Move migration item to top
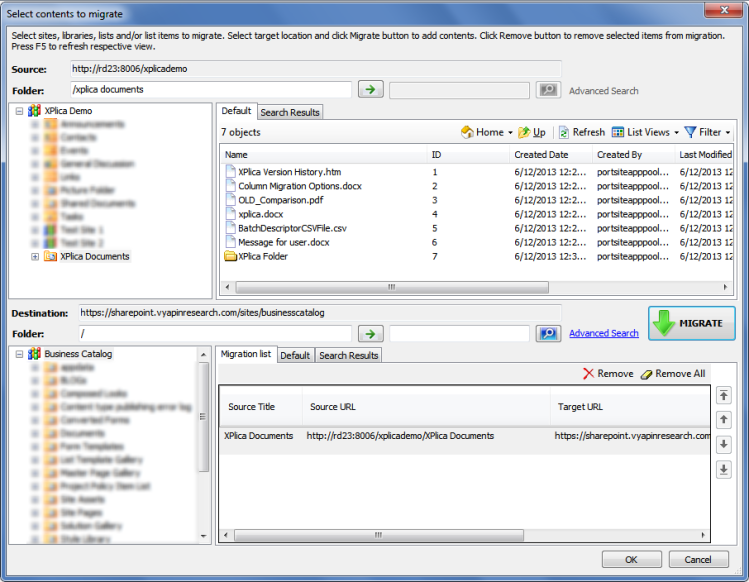Image resolution: width=749 pixels, height=582 pixels. pos(724,396)
